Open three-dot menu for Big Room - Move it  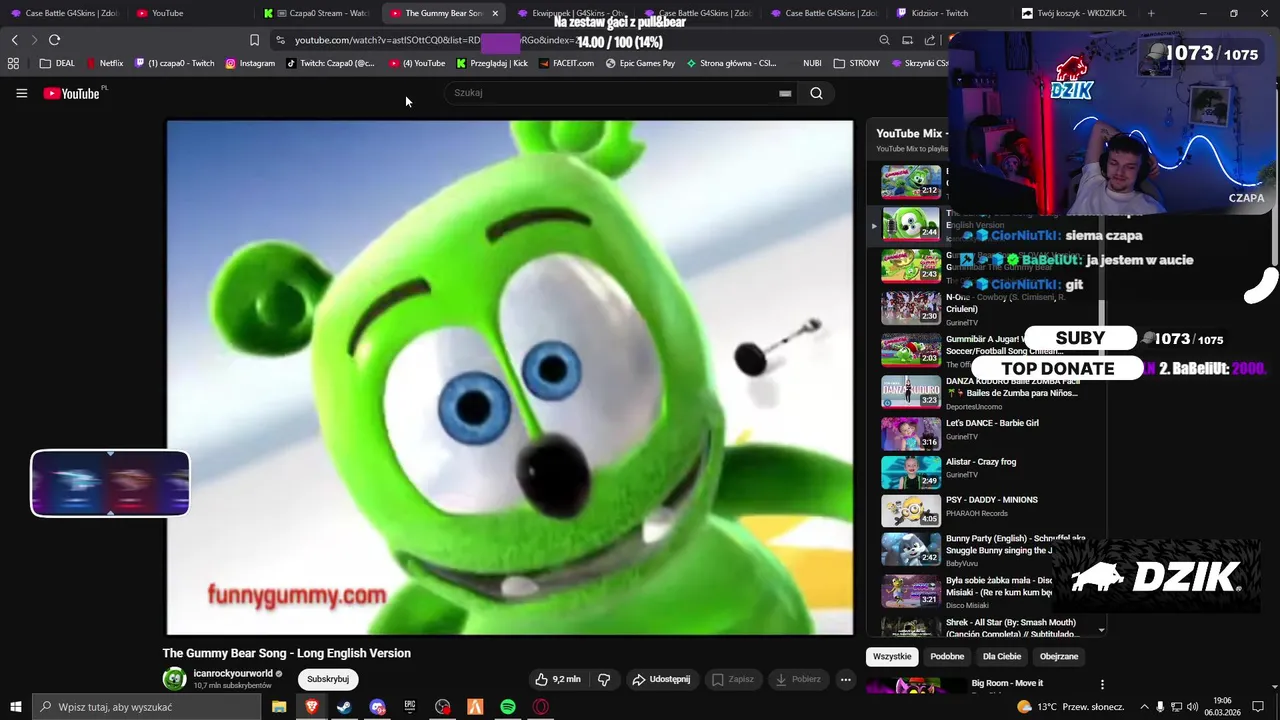(1102, 685)
